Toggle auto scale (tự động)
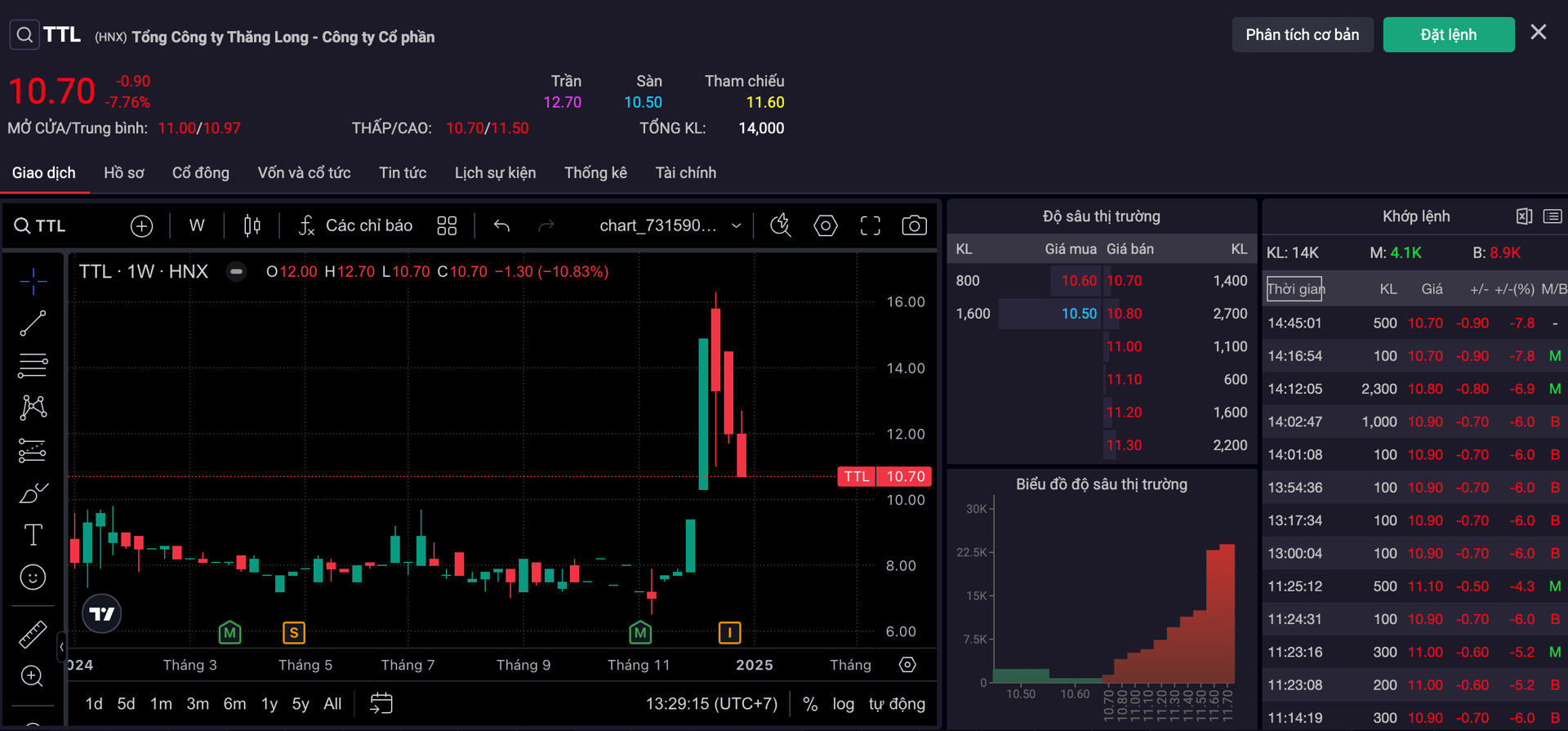This screenshot has height=731, width=1568. click(897, 704)
